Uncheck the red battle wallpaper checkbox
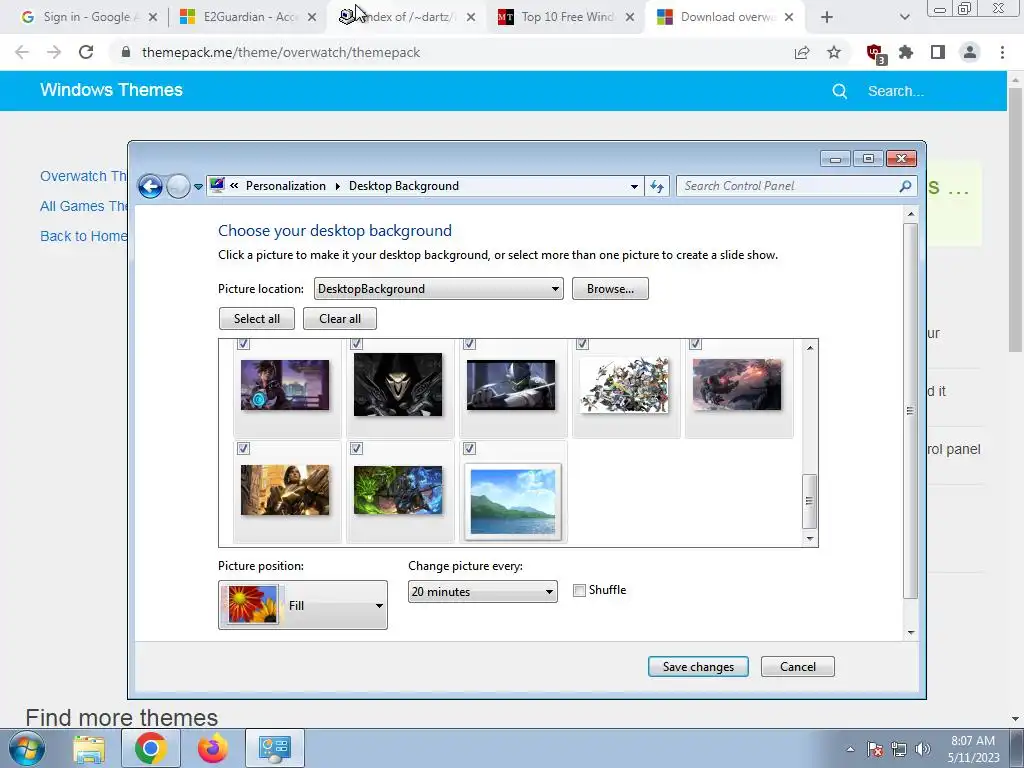 696,344
